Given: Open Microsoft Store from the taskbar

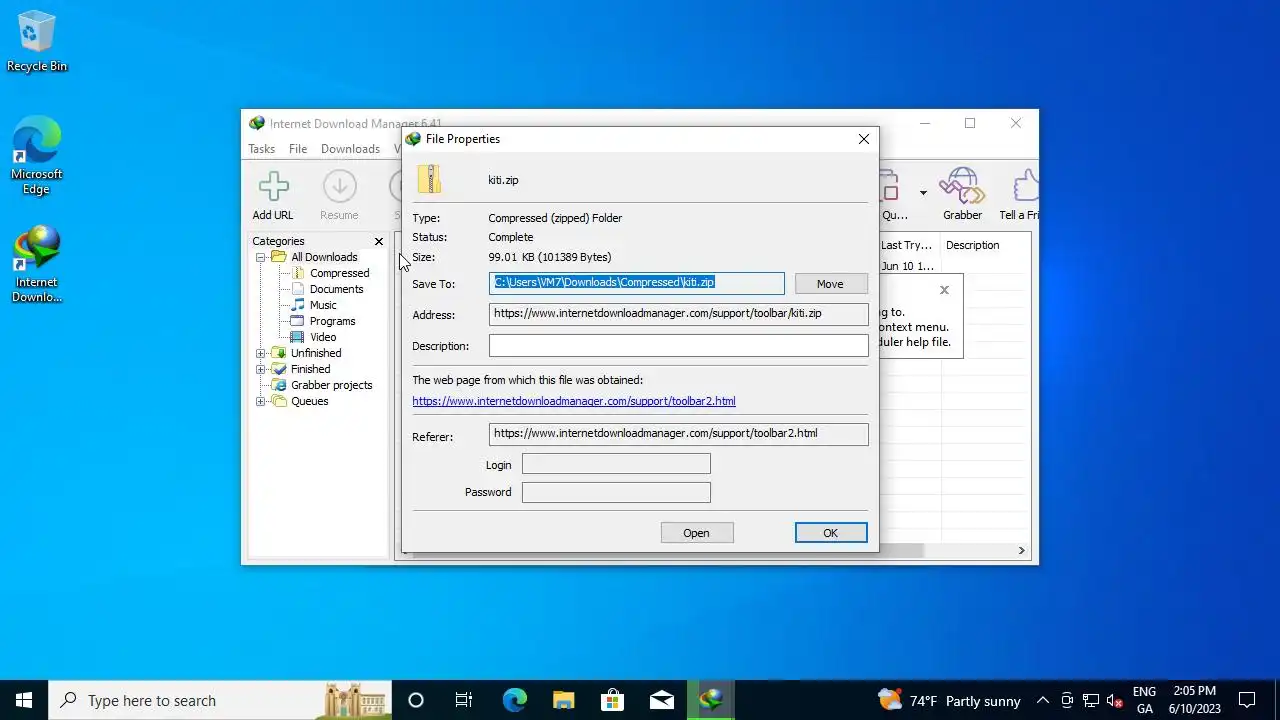Looking at the screenshot, I should pos(612,700).
